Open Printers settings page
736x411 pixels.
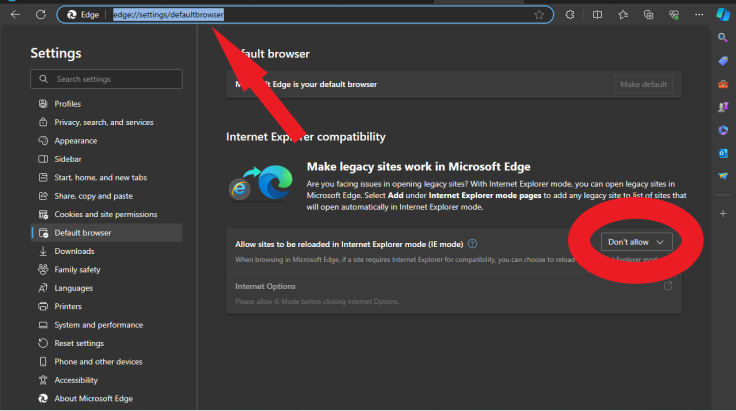point(107,306)
